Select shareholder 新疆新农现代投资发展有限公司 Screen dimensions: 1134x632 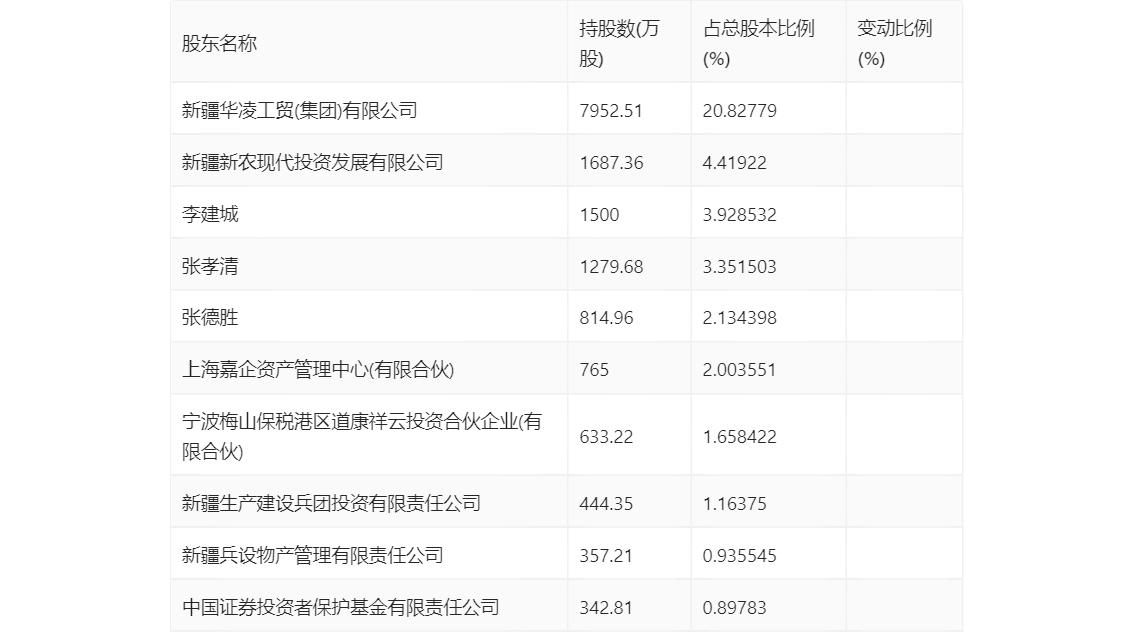312,163
